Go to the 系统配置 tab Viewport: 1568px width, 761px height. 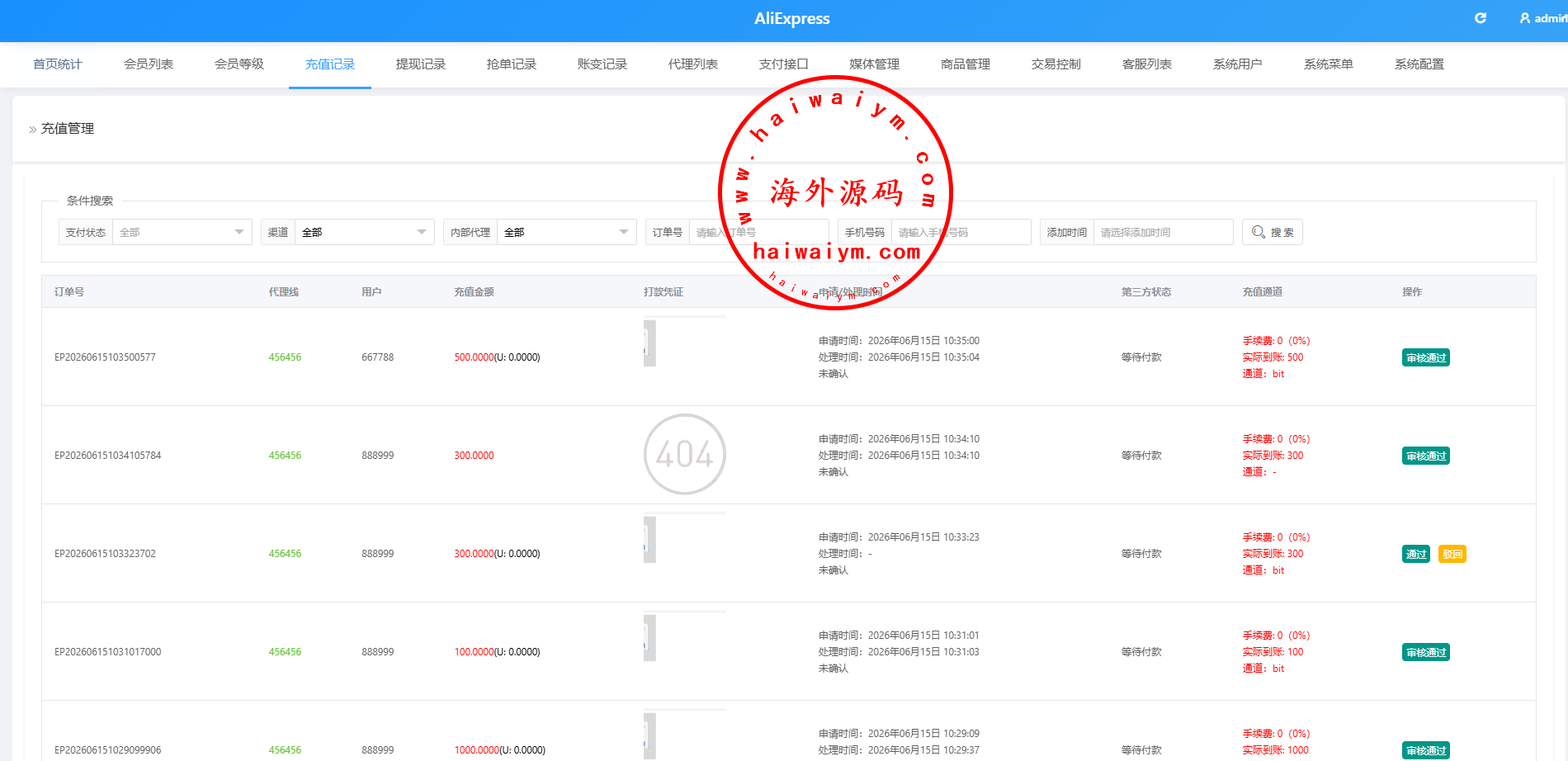(x=1419, y=64)
